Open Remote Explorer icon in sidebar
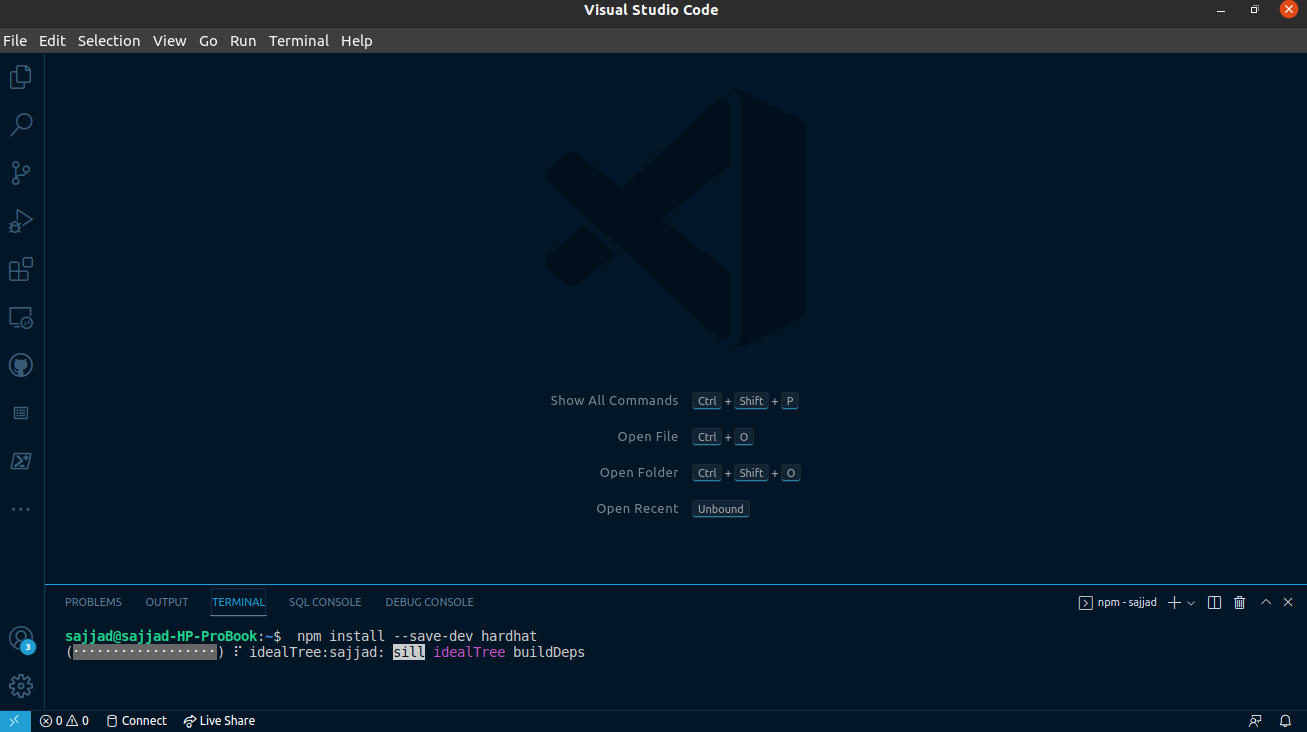This screenshot has height=732, width=1307. 21,318
